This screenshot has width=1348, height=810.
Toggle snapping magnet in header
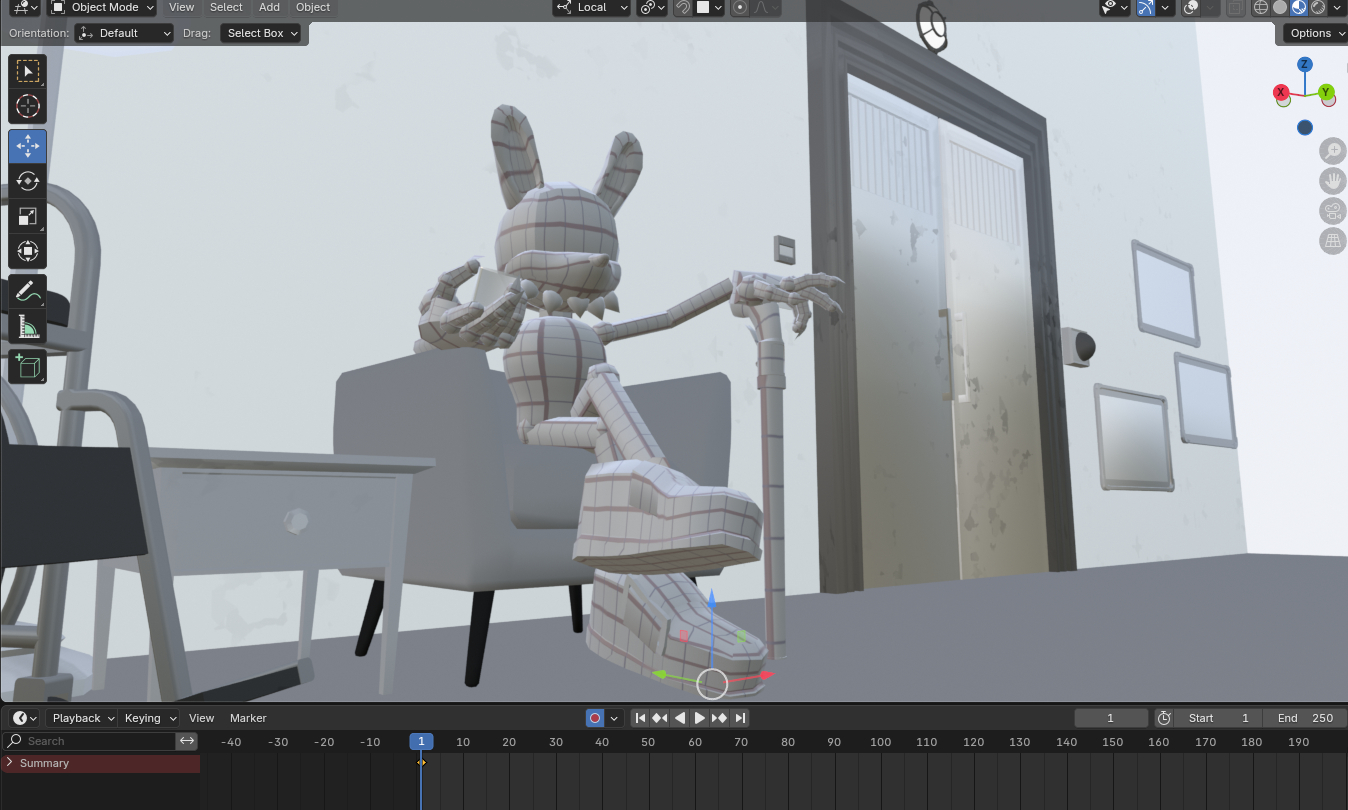[683, 7]
